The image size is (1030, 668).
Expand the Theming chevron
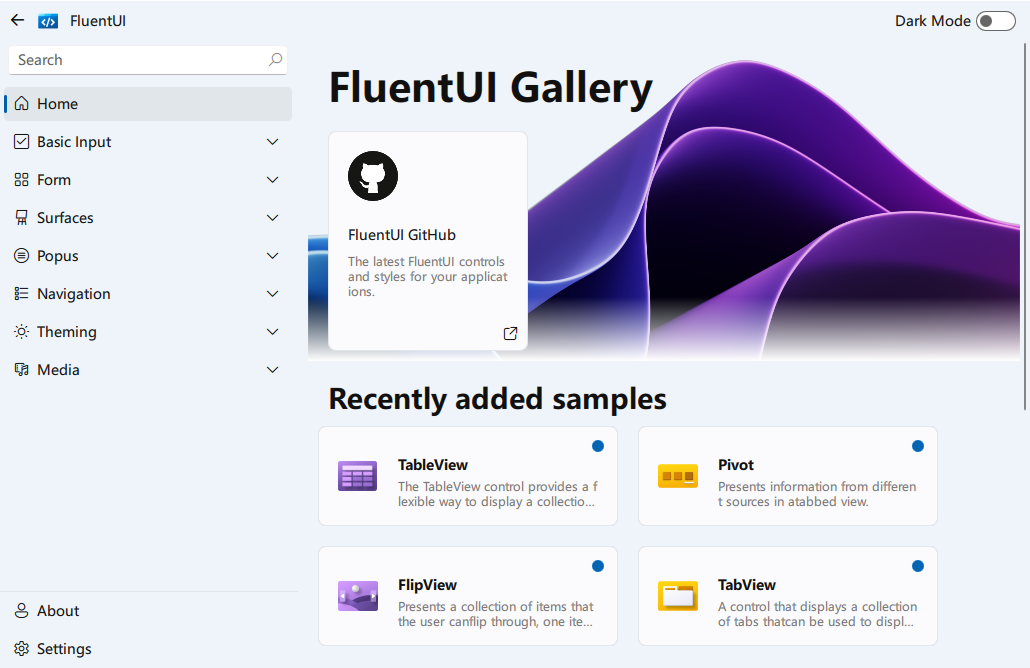(273, 332)
